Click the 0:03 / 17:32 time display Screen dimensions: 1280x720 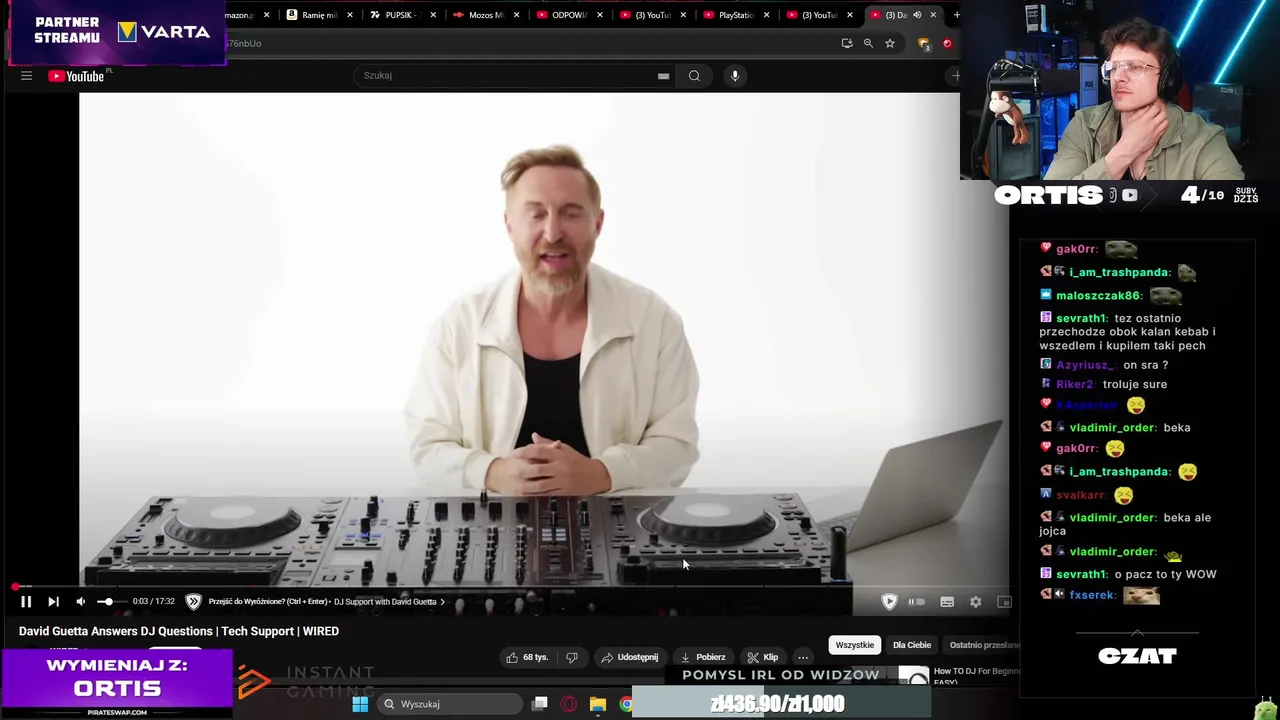click(x=154, y=602)
